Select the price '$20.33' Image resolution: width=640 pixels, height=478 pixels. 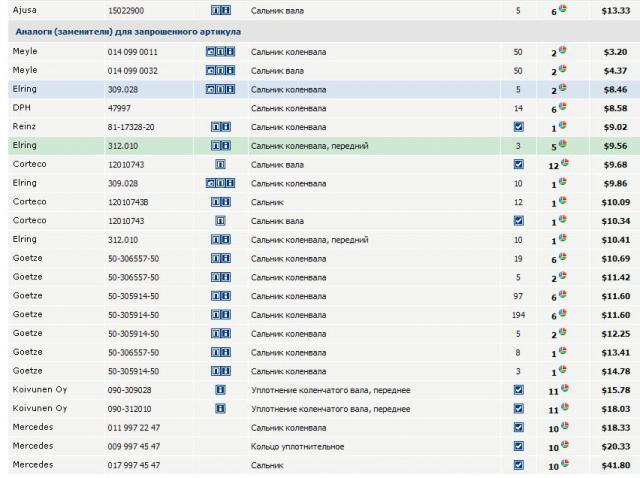616,447
